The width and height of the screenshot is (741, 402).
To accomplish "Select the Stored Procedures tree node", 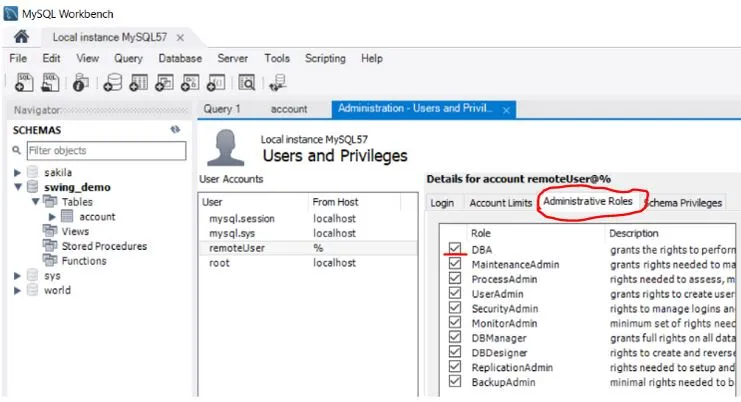I will click(x=104, y=246).
